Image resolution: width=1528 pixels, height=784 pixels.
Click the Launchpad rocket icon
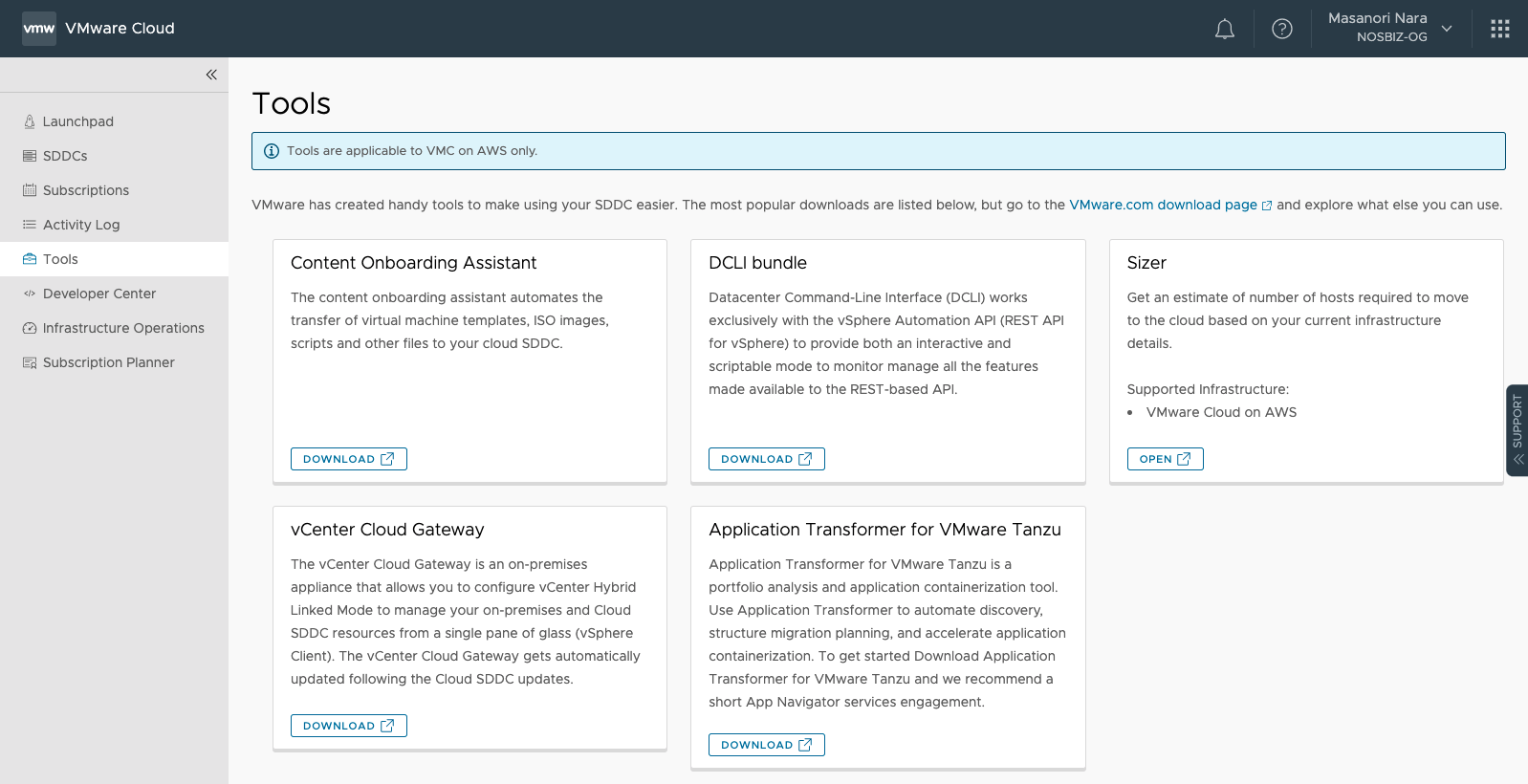(30, 121)
